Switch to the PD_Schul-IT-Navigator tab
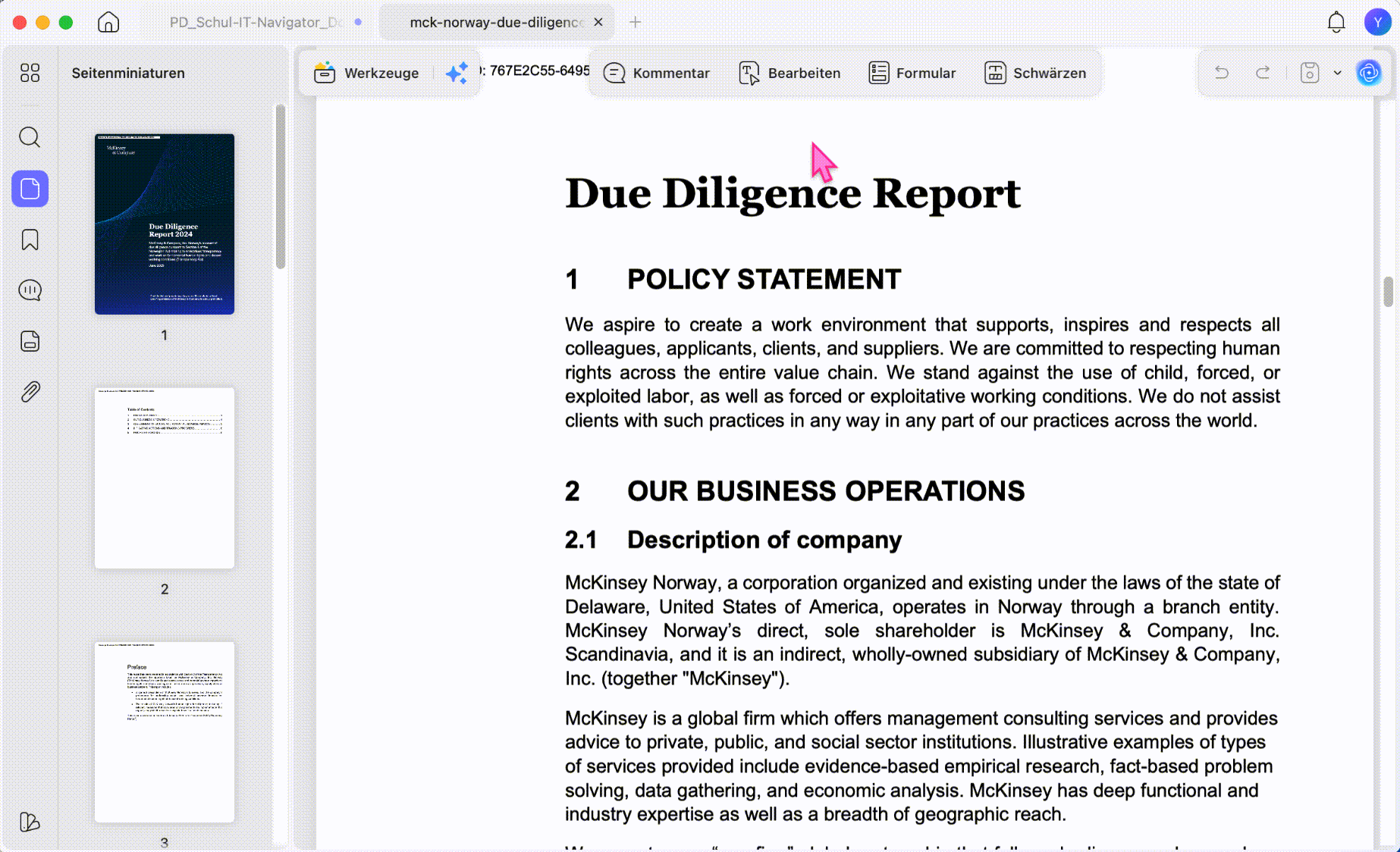1400x852 pixels. click(256, 22)
